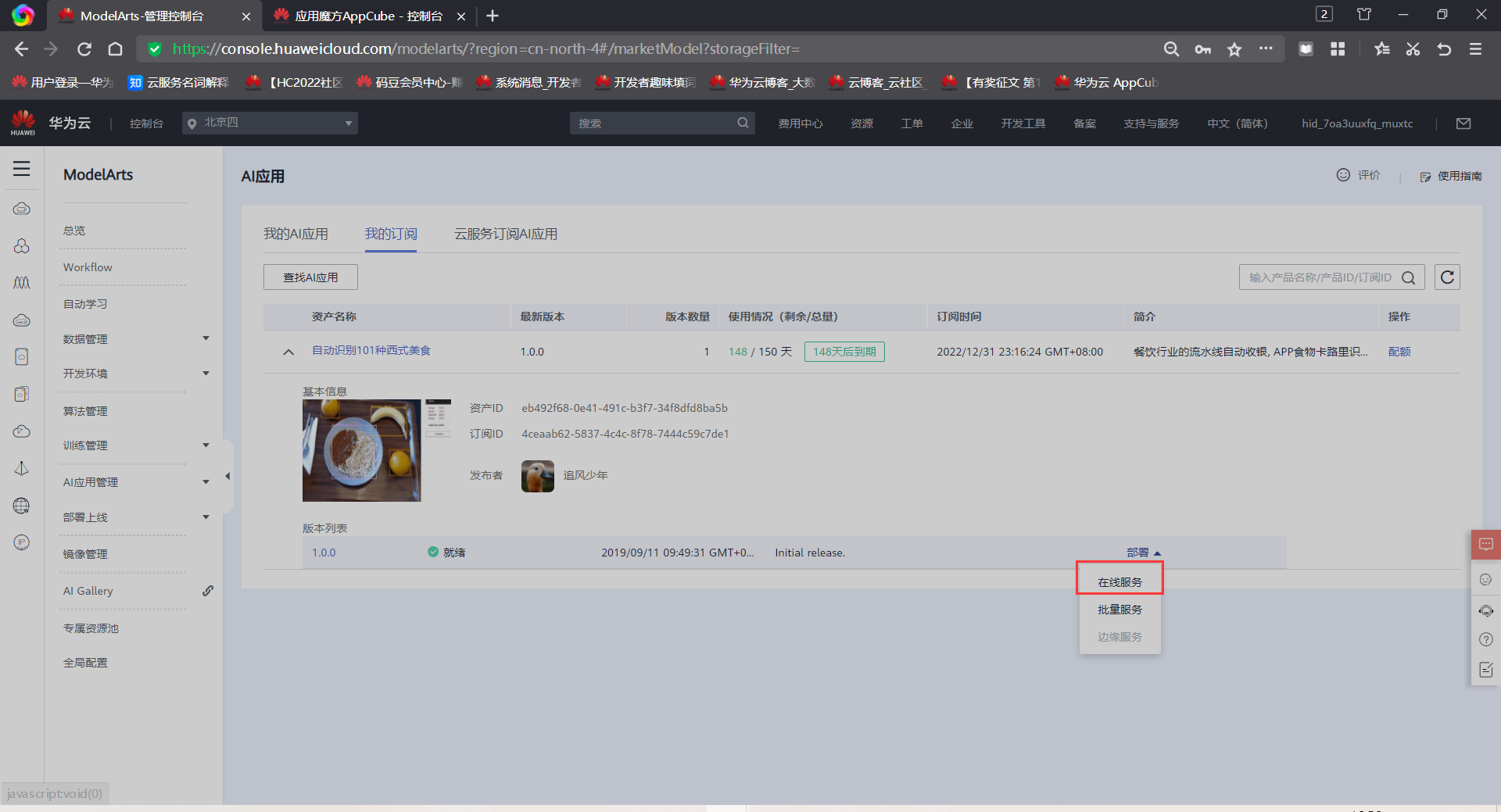Reload the browser page
Screen dimensions: 1501x812
84,49
